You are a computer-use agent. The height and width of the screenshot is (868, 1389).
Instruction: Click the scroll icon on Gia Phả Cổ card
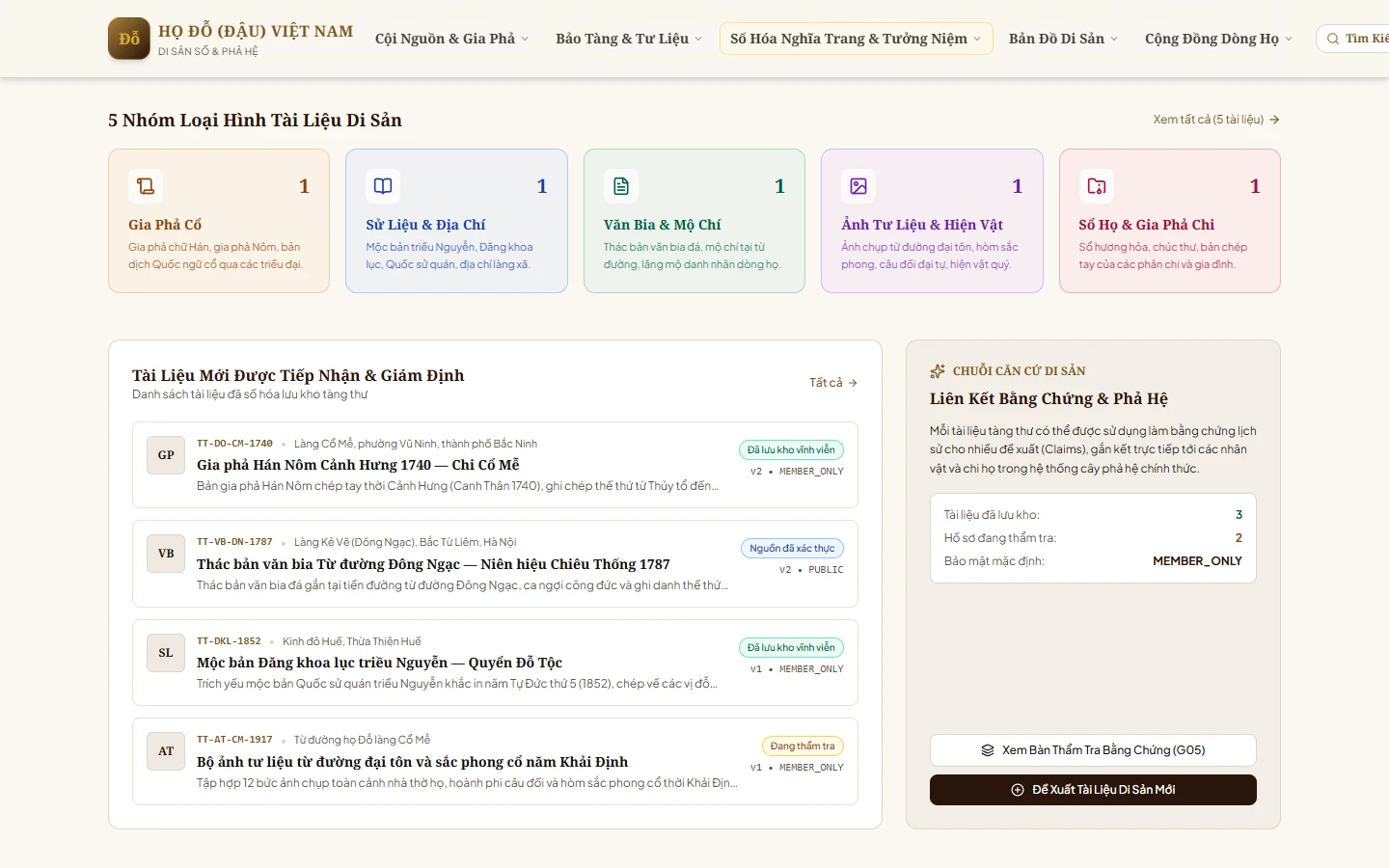pos(146,186)
